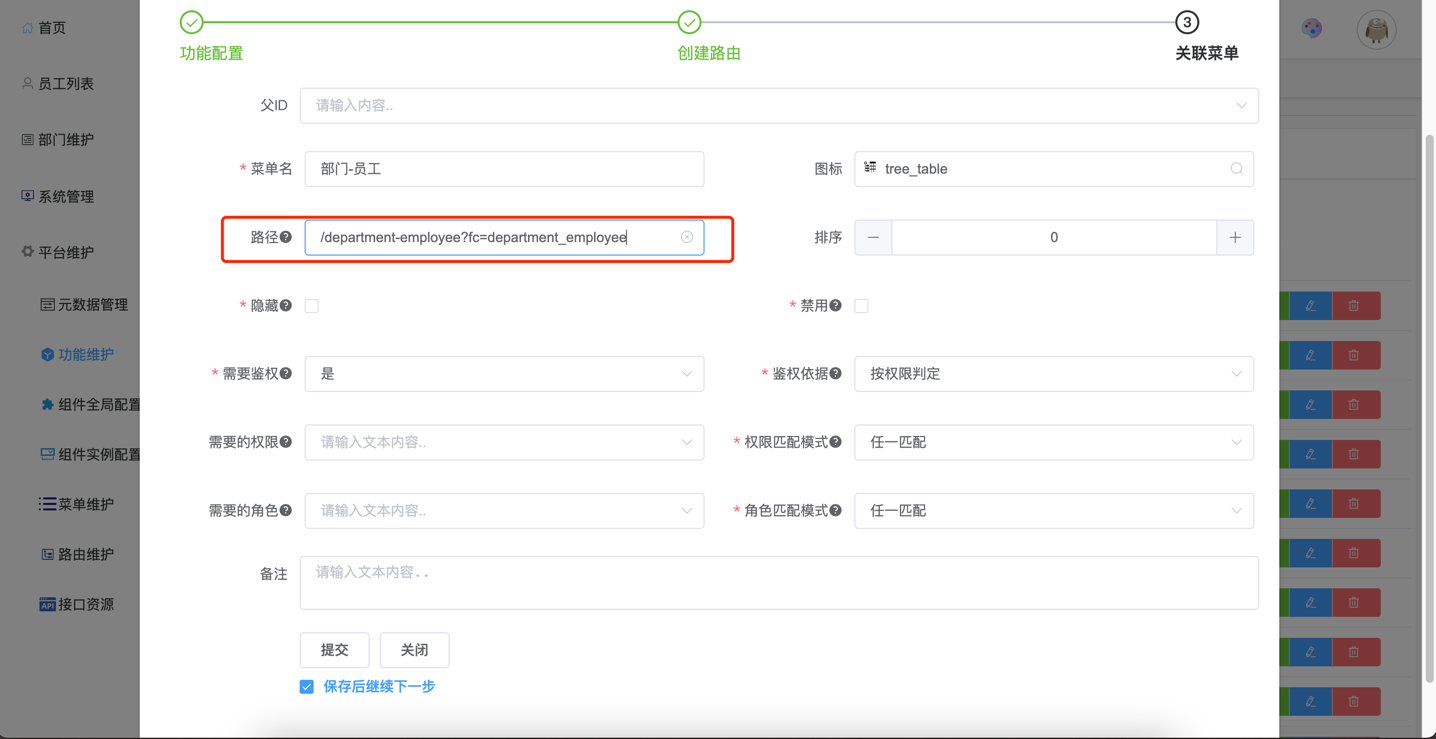
Task: Tick the 禁用 checkbox
Action: 861,306
